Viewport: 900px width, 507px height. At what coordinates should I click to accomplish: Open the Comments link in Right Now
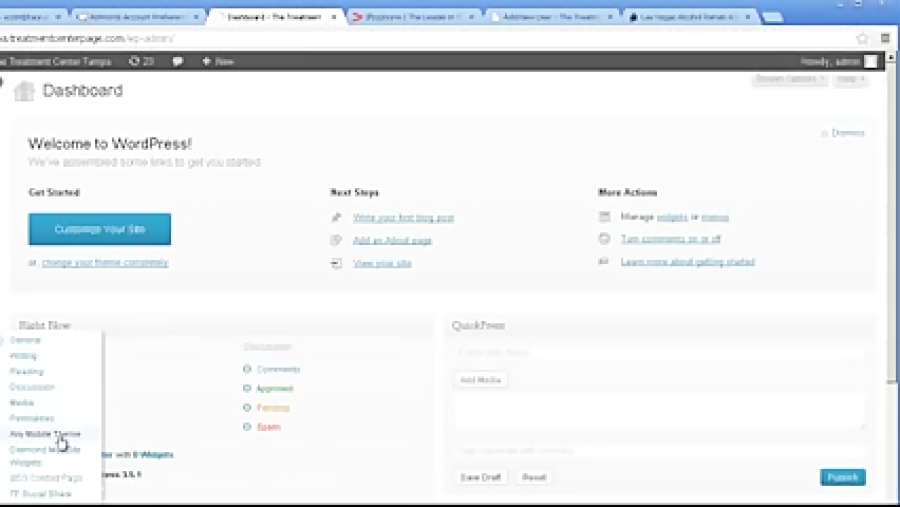[278, 369]
